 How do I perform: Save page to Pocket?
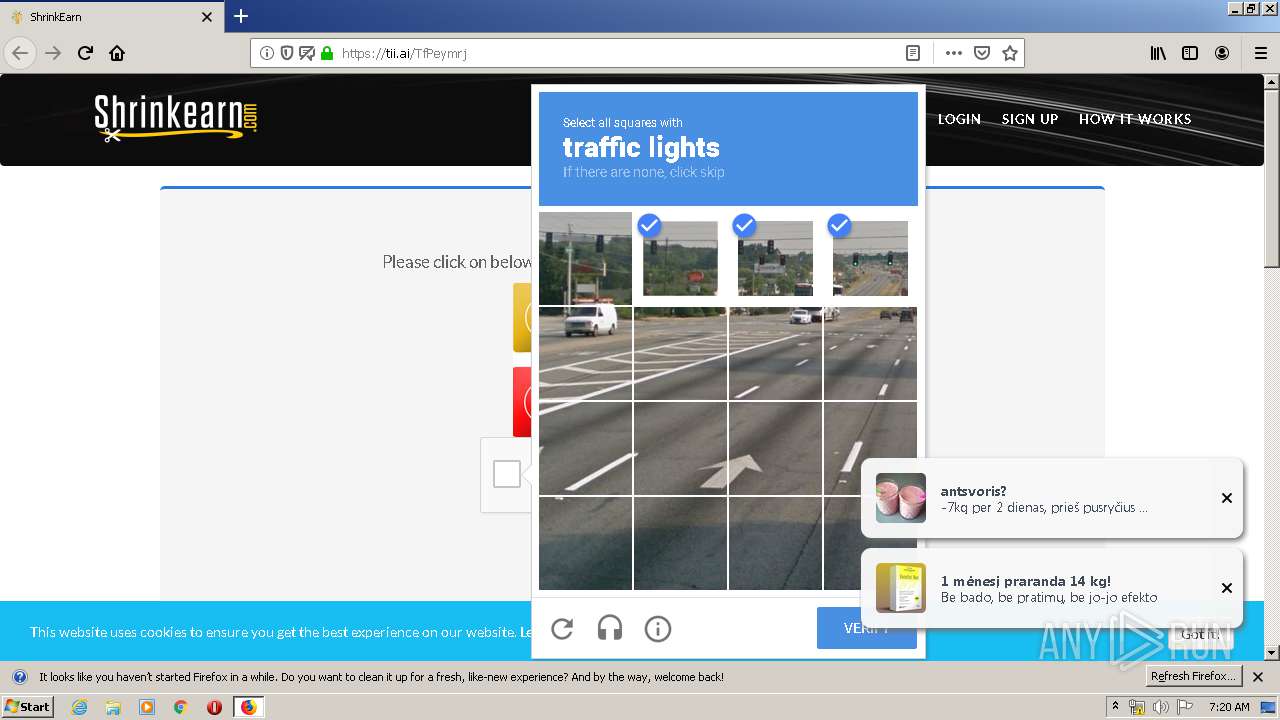pyautogui.click(x=982, y=53)
